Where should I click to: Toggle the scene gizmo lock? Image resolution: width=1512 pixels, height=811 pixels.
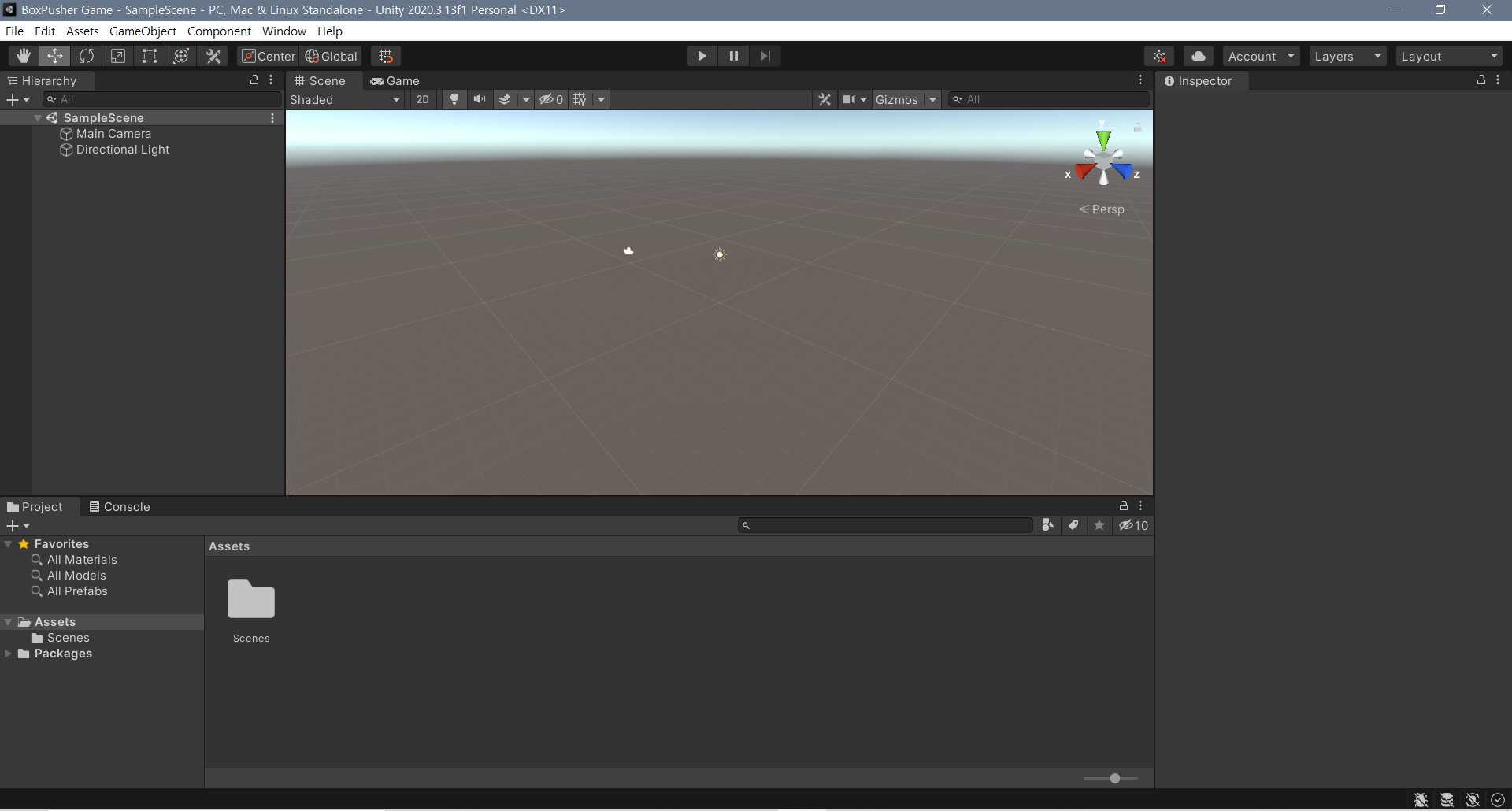click(1137, 128)
